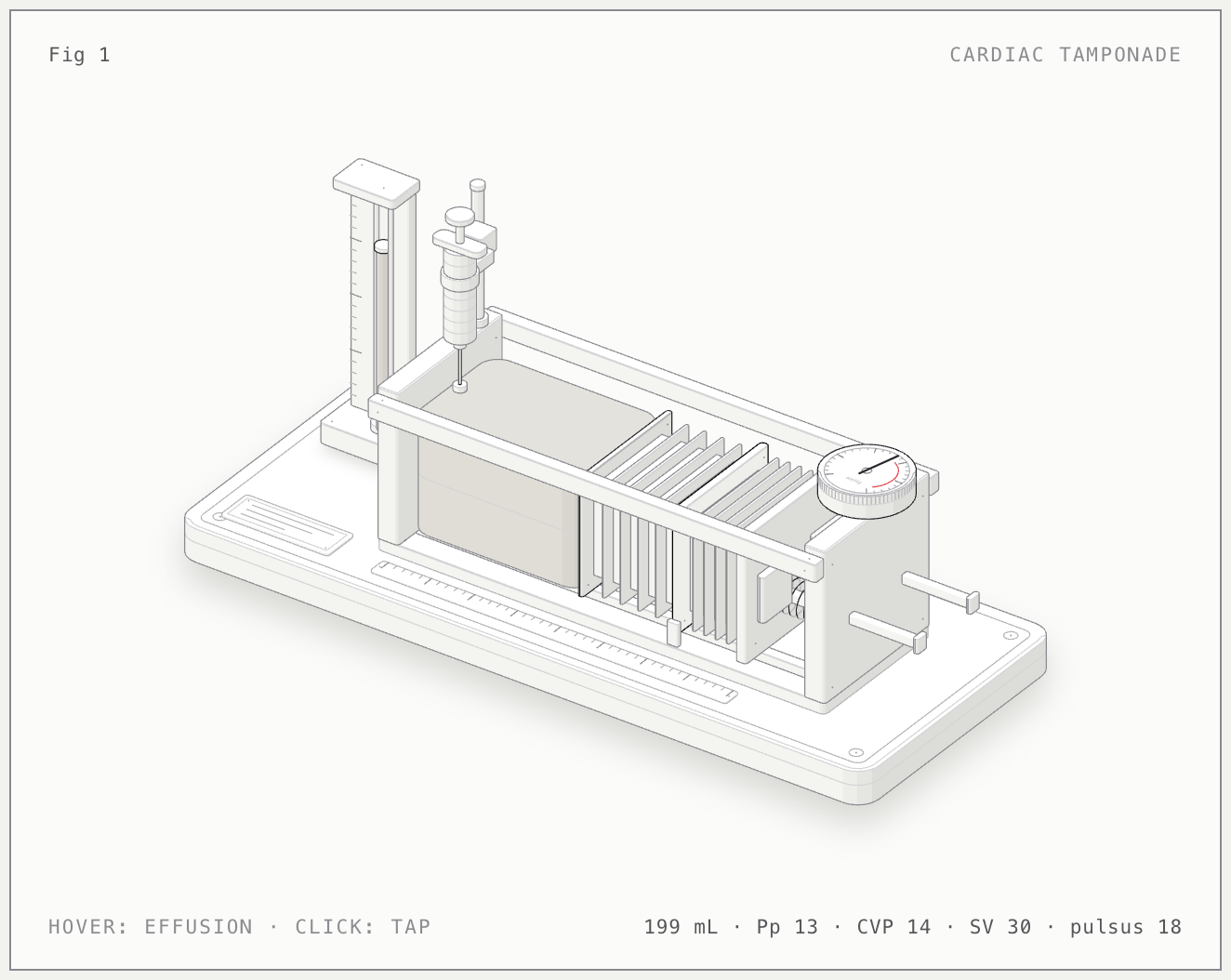The image size is (1231, 980).
Task: Click the slider tab below the bellows
Action: click(674, 632)
